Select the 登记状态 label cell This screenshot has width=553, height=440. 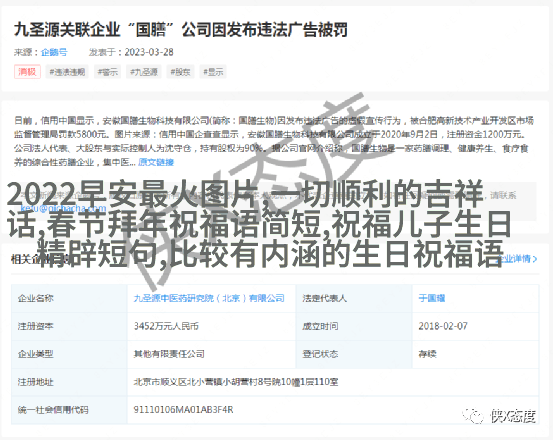[354, 354]
